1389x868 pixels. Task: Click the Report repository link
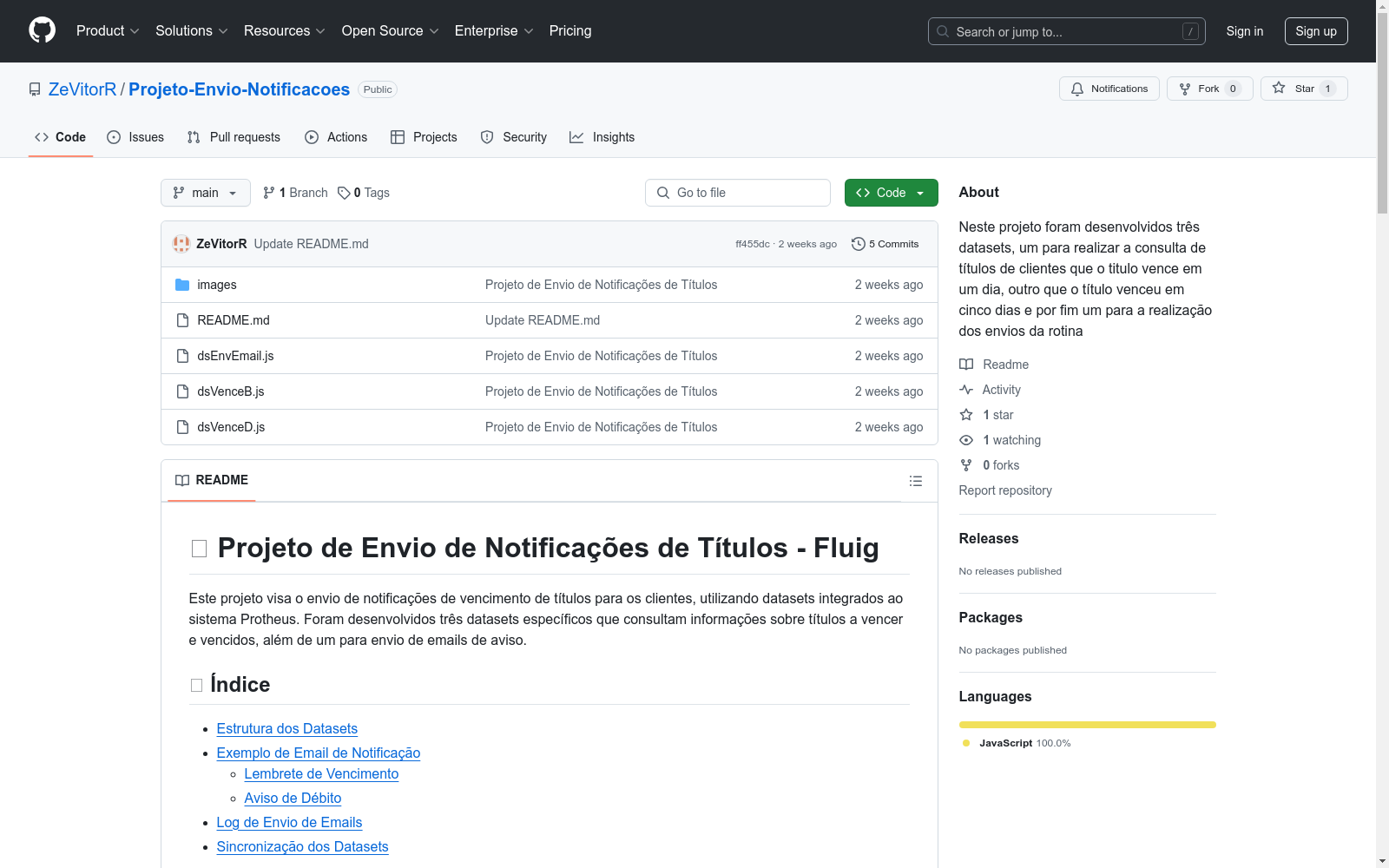coord(1005,490)
